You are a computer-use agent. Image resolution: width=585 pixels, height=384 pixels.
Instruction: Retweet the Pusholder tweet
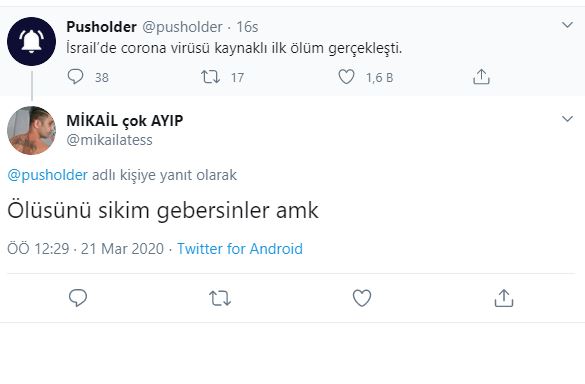coord(210,77)
